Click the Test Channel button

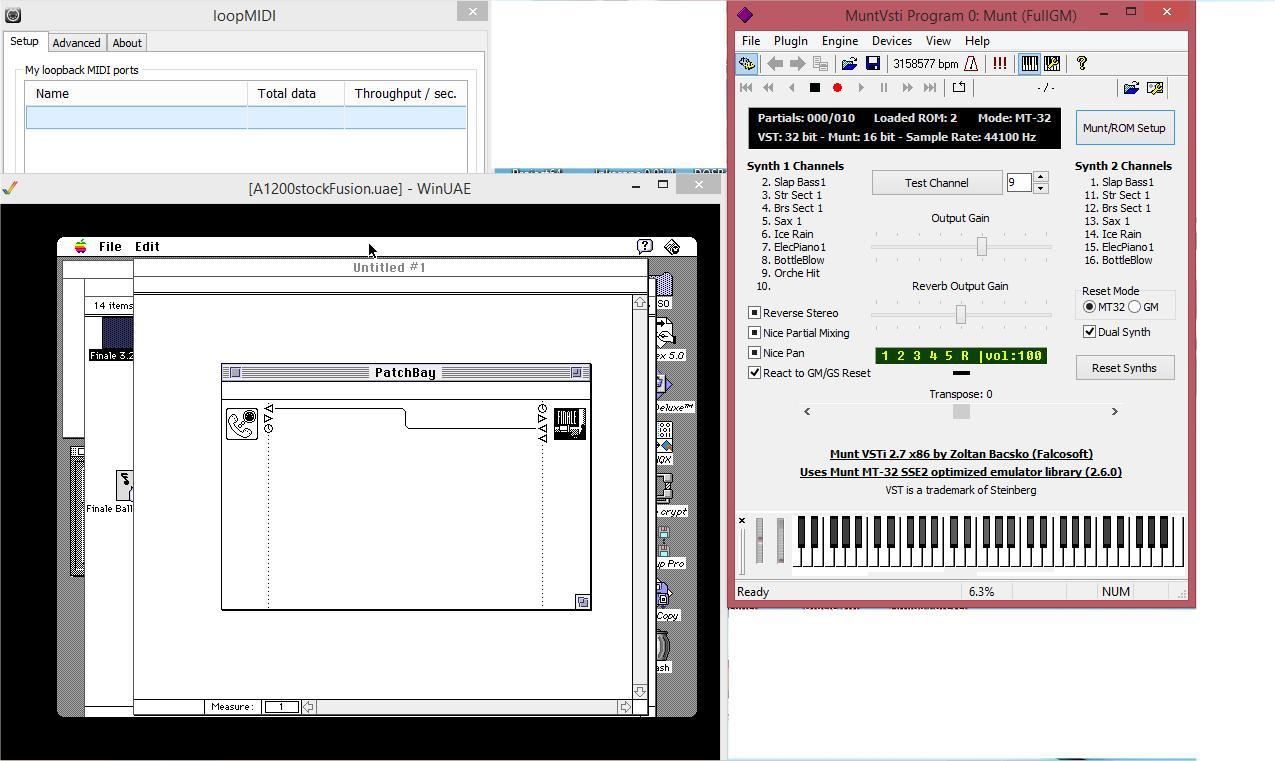(x=937, y=183)
